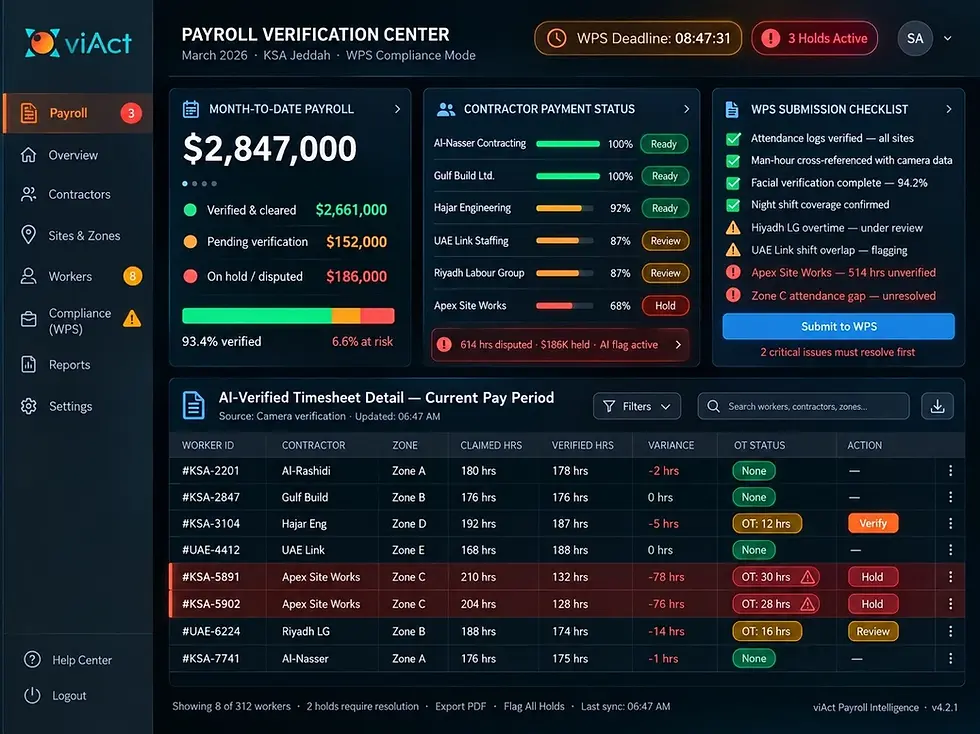
Task: Click the SA user avatar
Action: coord(915,38)
